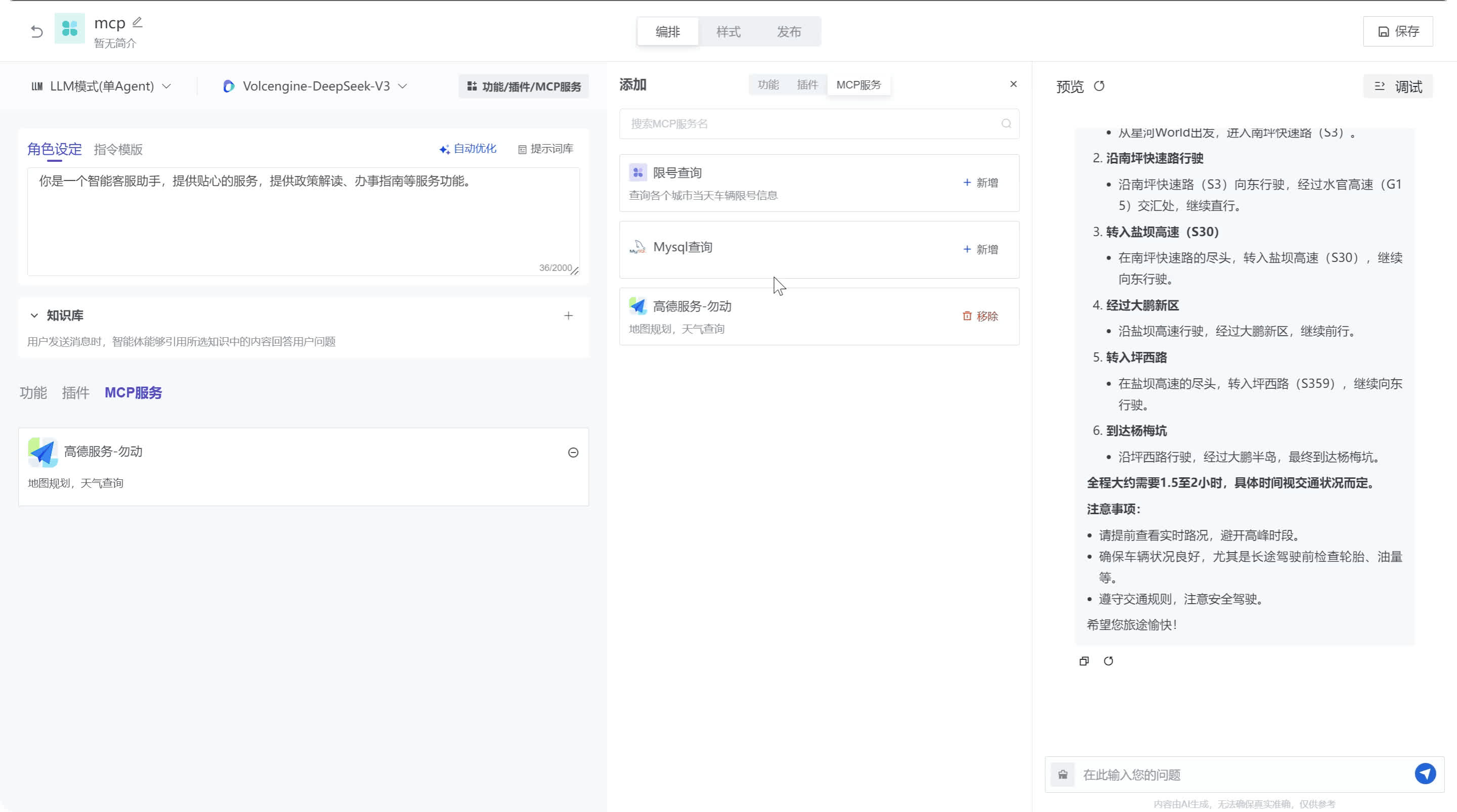Remove 高德服务-勿动 using the minus icon
Viewport: 1457px width, 812px height.
point(573,452)
